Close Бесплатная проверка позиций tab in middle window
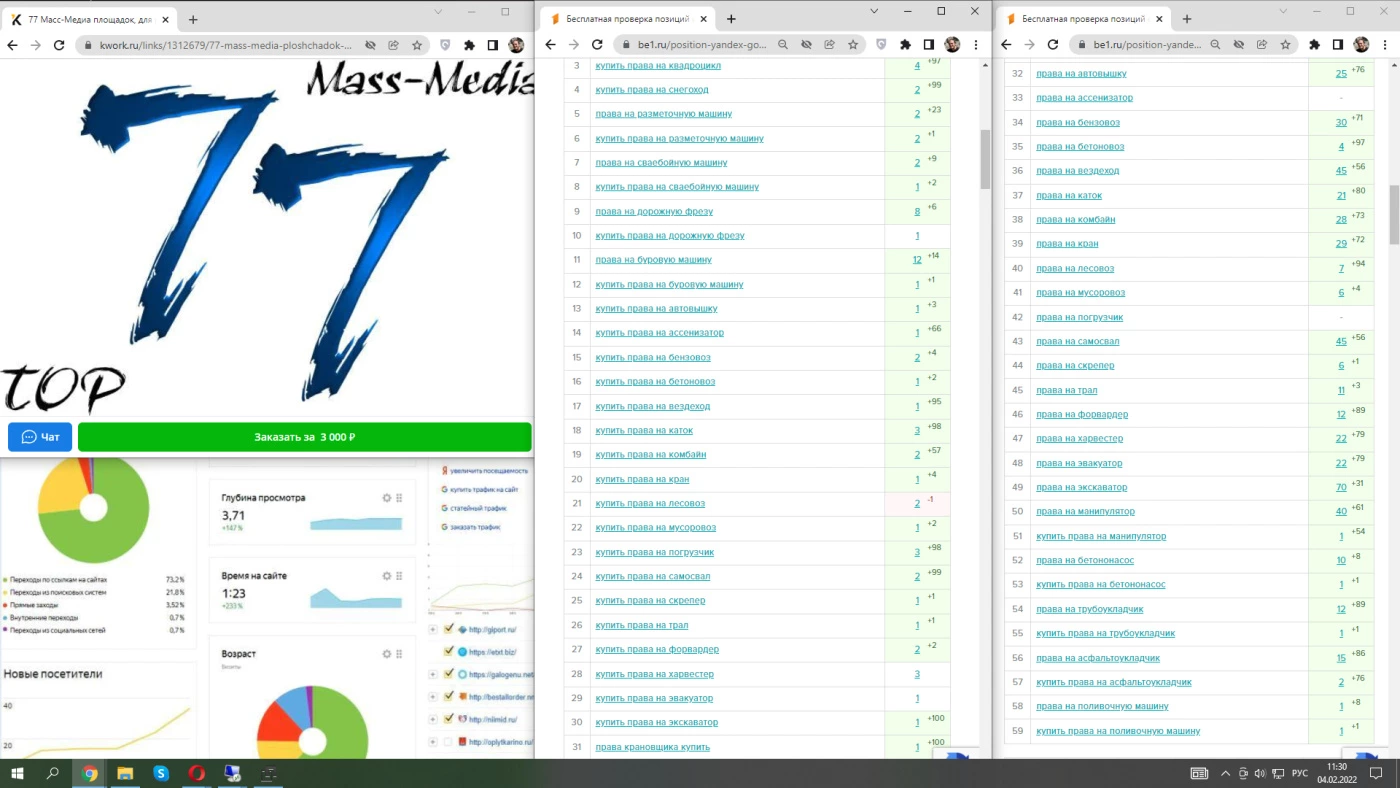This screenshot has height=788, width=1400. [704, 19]
